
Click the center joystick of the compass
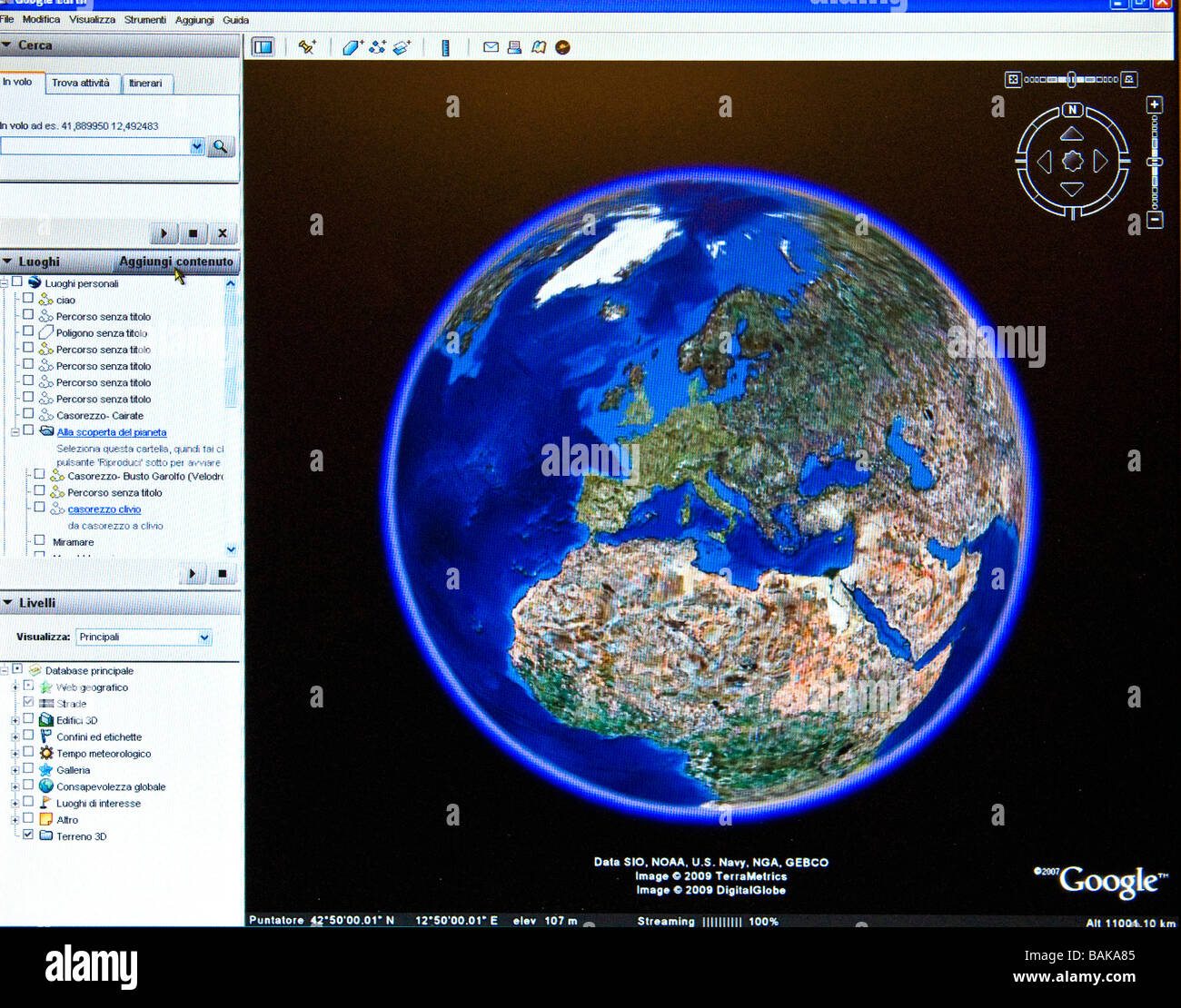tap(1073, 161)
